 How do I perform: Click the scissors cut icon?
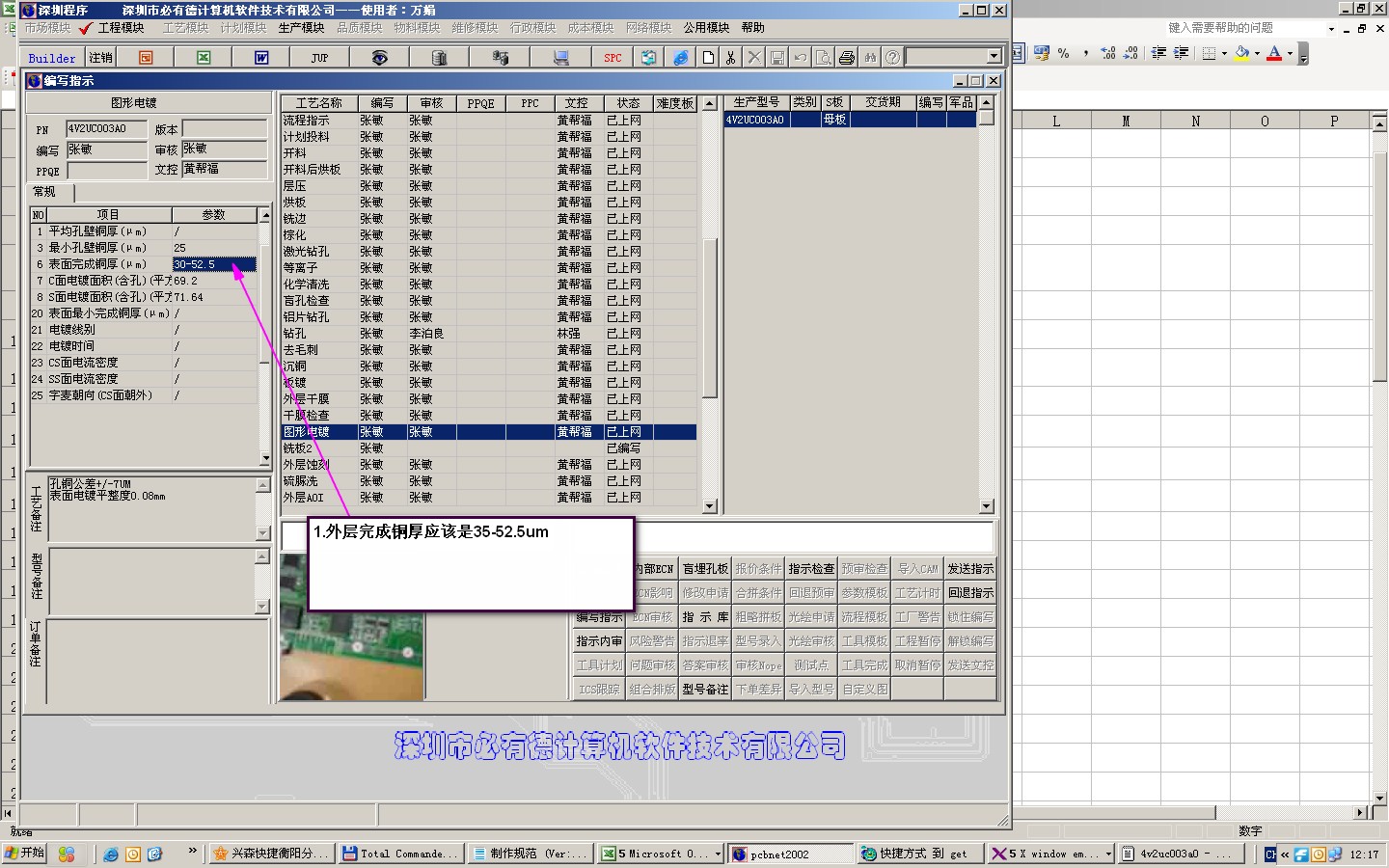coord(731,58)
